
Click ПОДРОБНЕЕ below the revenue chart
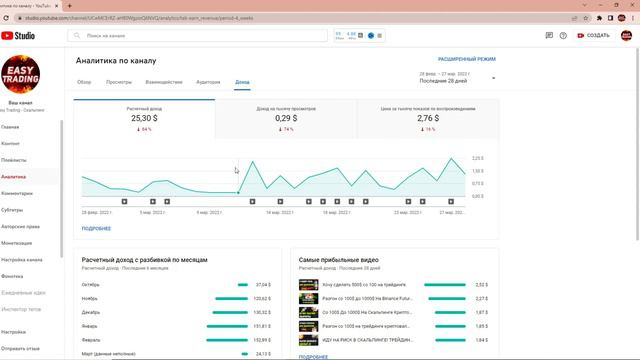coord(96,229)
